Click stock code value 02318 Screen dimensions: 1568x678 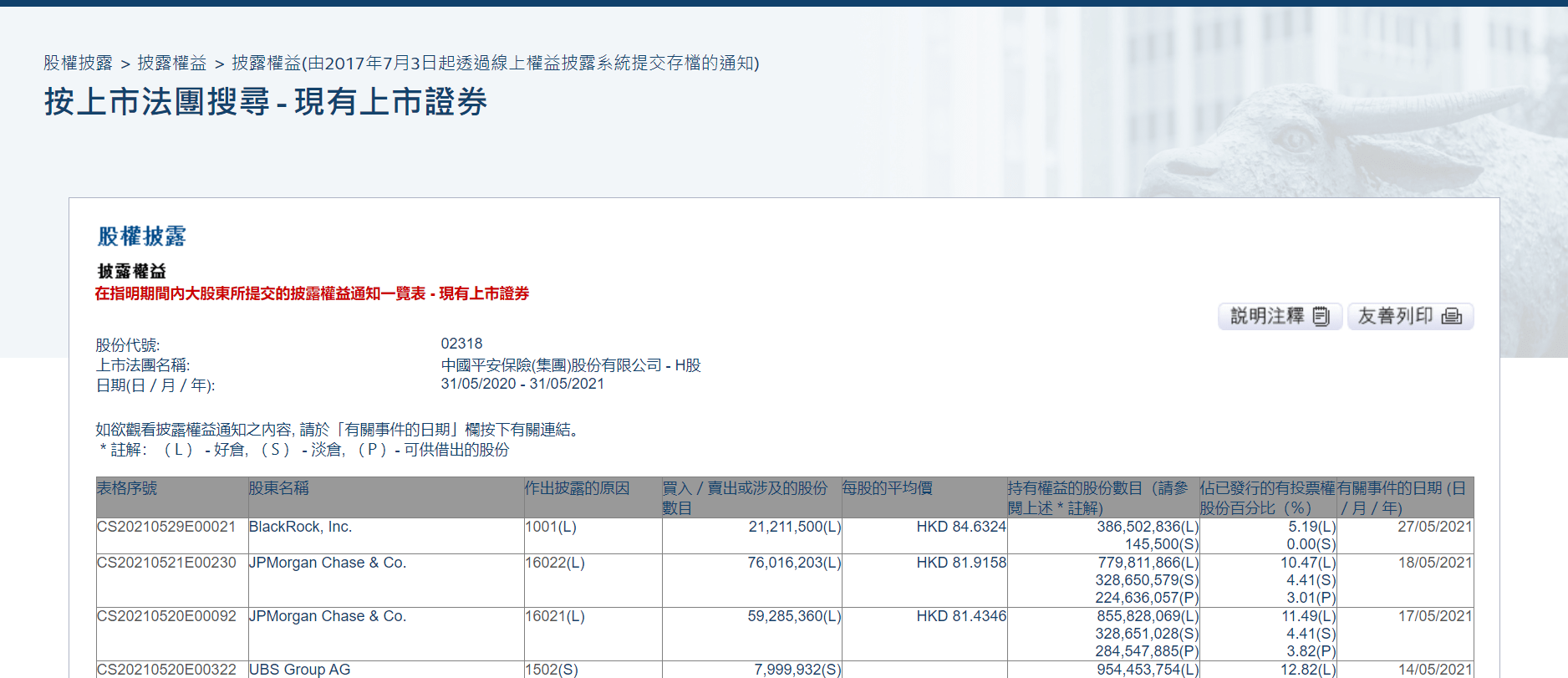pyautogui.click(x=461, y=344)
